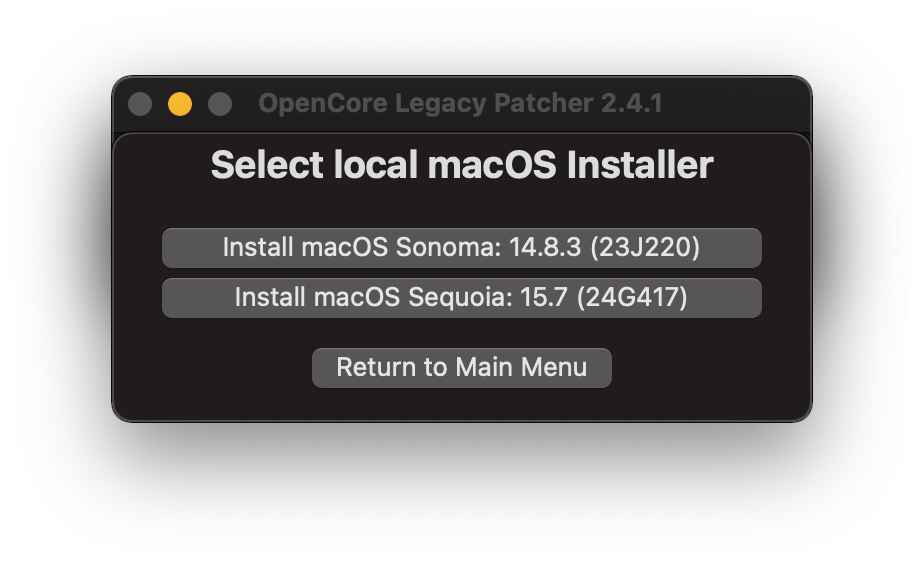Choose the Sonoma build 23J220 installer
Image resolution: width=924 pixels, height=570 pixels.
click(461, 248)
